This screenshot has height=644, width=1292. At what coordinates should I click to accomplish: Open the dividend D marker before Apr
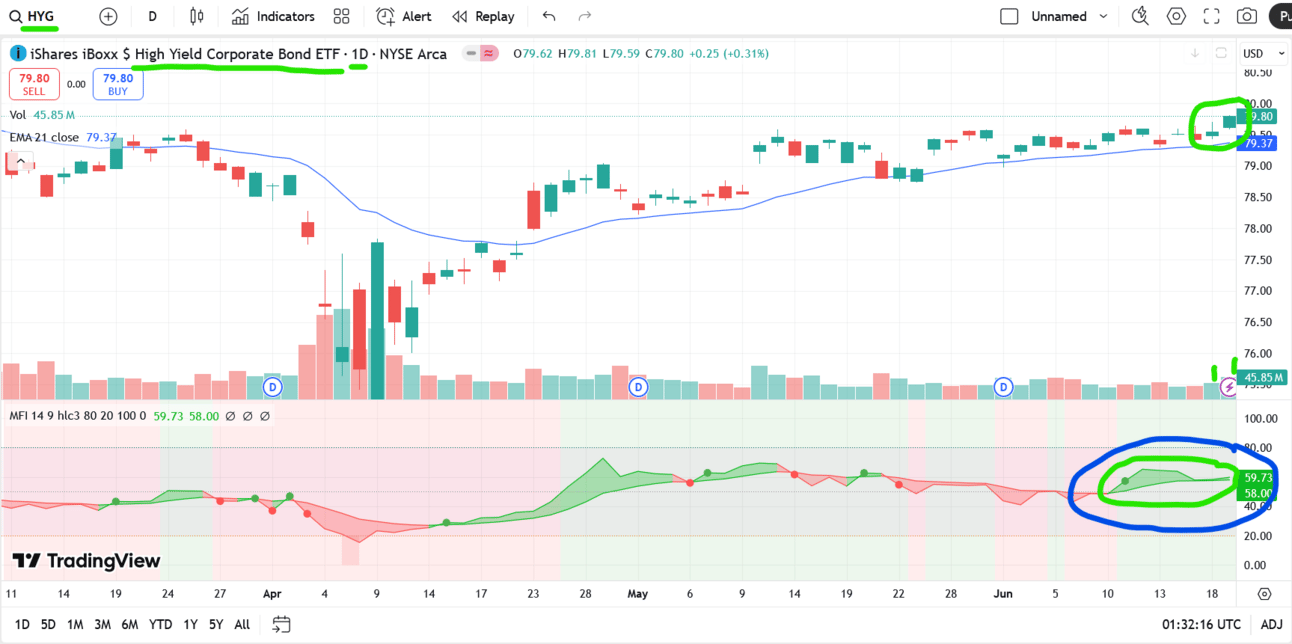(x=272, y=386)
